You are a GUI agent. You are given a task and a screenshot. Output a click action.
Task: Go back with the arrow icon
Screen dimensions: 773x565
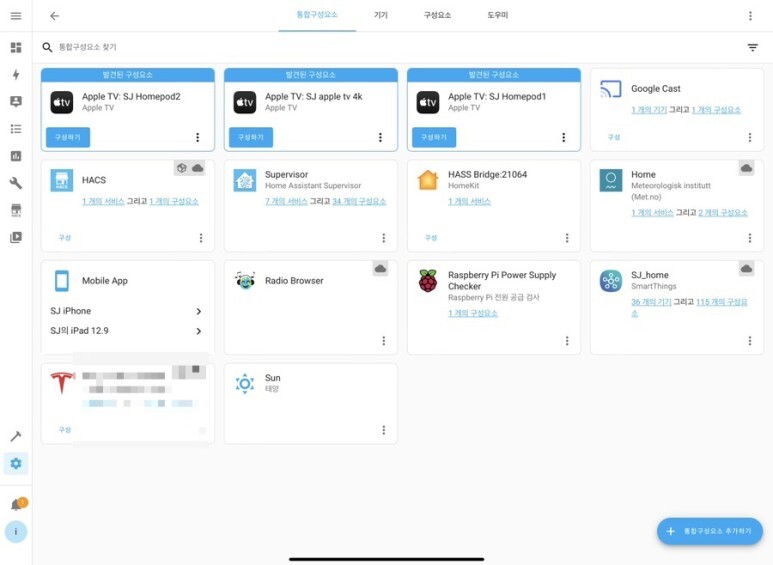coord(54,16)
